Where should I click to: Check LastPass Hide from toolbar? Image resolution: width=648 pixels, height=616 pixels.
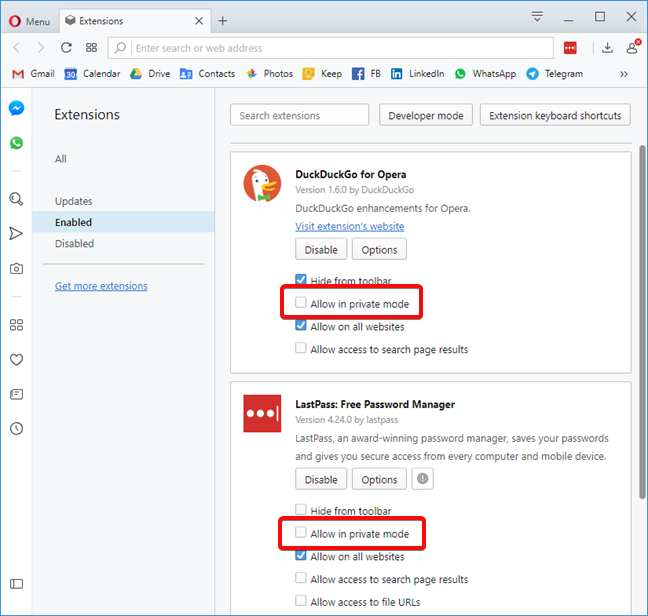(301, 509)
